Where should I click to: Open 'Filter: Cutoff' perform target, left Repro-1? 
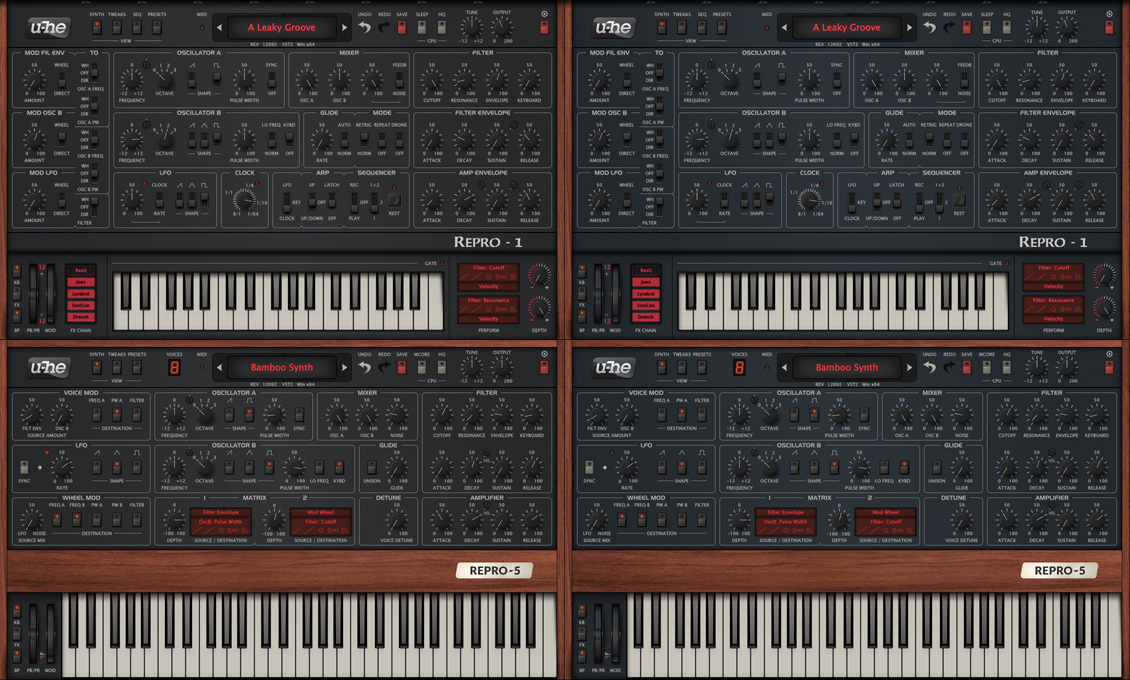click(x=489, y=268)
